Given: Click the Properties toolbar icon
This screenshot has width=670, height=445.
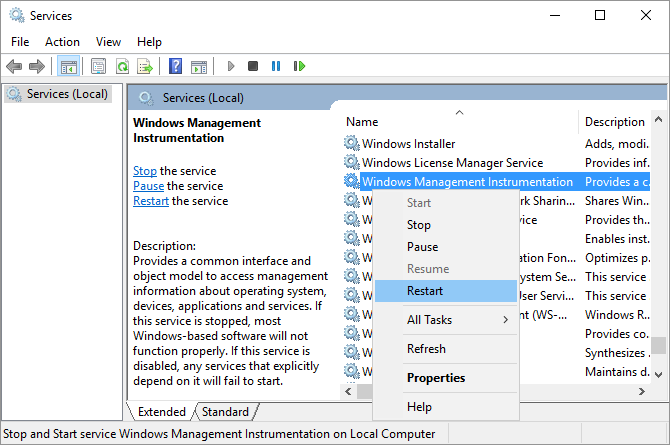Looking at the screenshot, I should click(98, 66).
